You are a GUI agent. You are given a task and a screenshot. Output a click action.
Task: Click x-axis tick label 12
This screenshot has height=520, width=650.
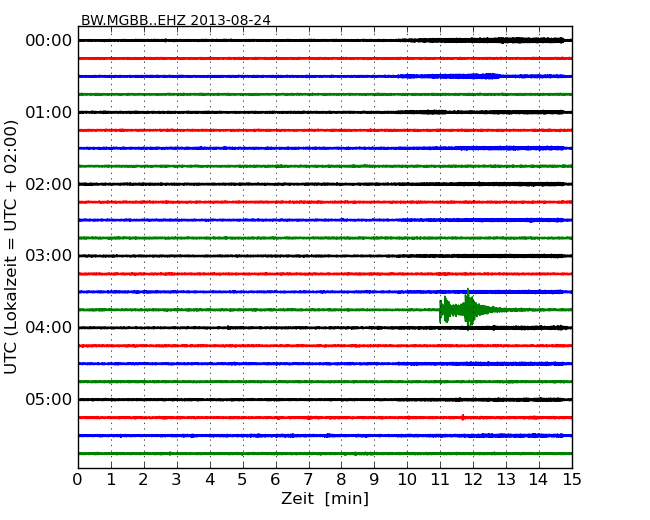click(x=473, y=480)
